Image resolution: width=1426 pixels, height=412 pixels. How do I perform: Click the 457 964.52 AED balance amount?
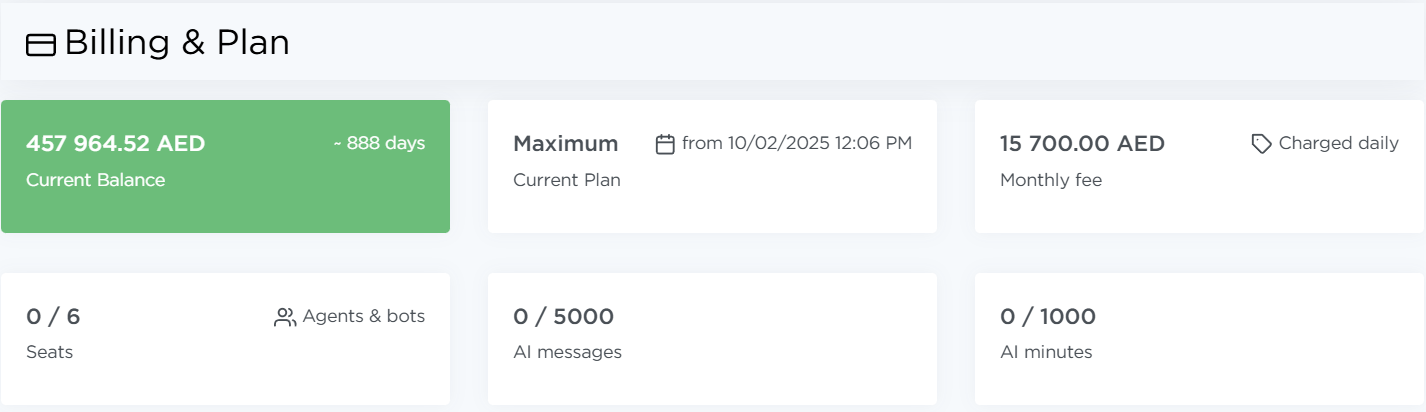[x=115, y=143]
